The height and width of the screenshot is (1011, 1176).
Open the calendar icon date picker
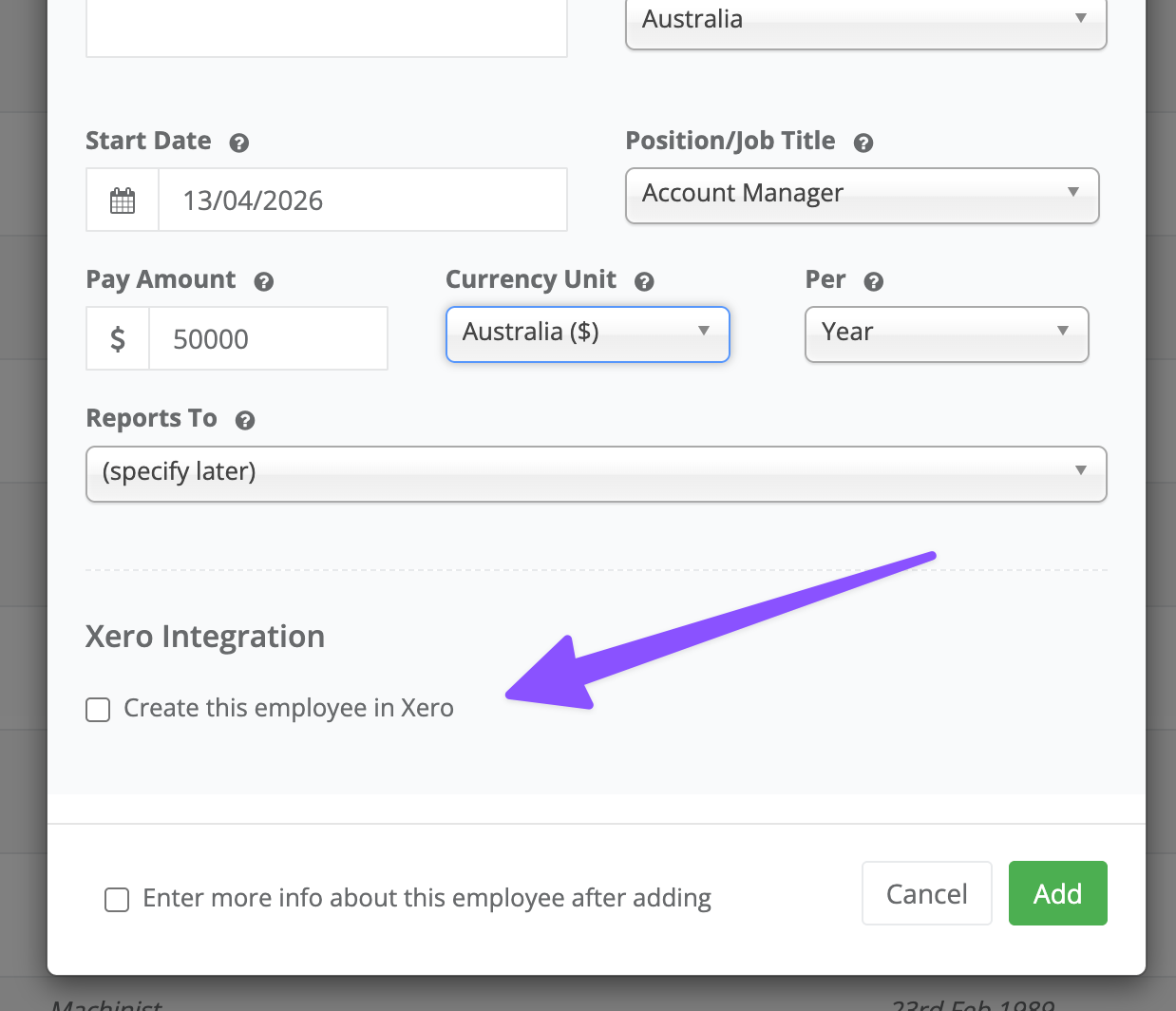tap(123, 200)
